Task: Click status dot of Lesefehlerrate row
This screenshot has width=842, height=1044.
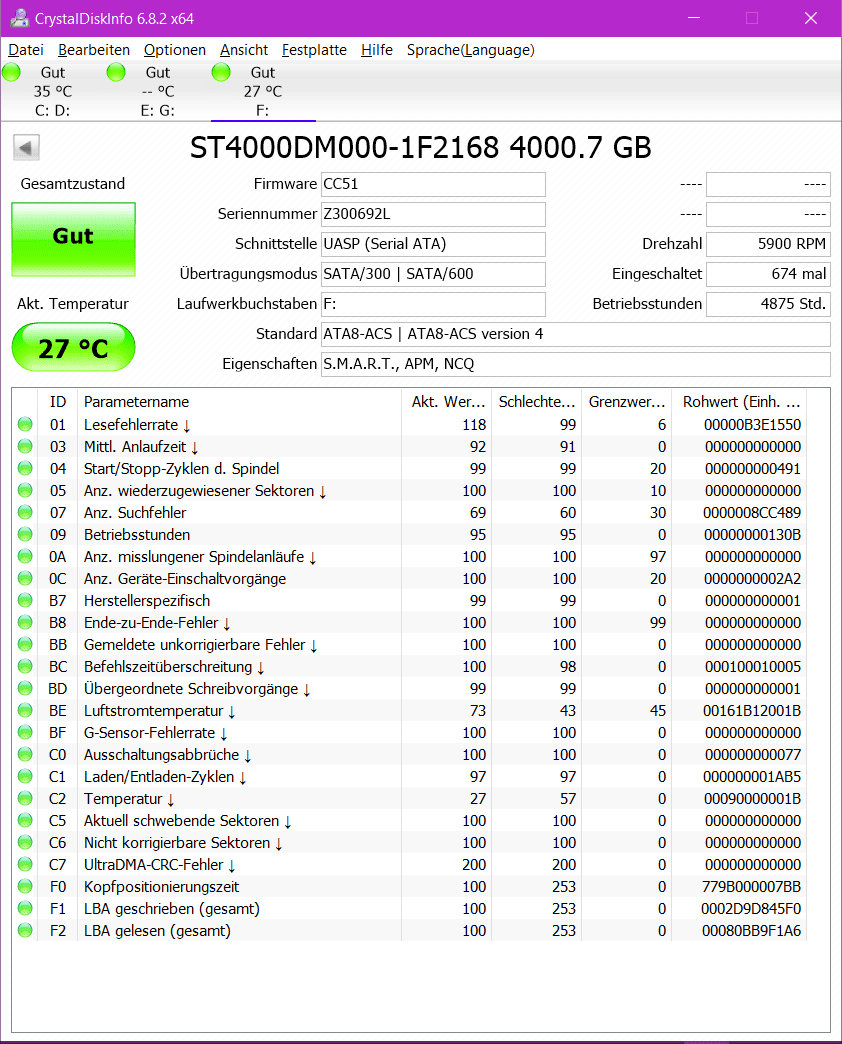Action: (25, 424)
